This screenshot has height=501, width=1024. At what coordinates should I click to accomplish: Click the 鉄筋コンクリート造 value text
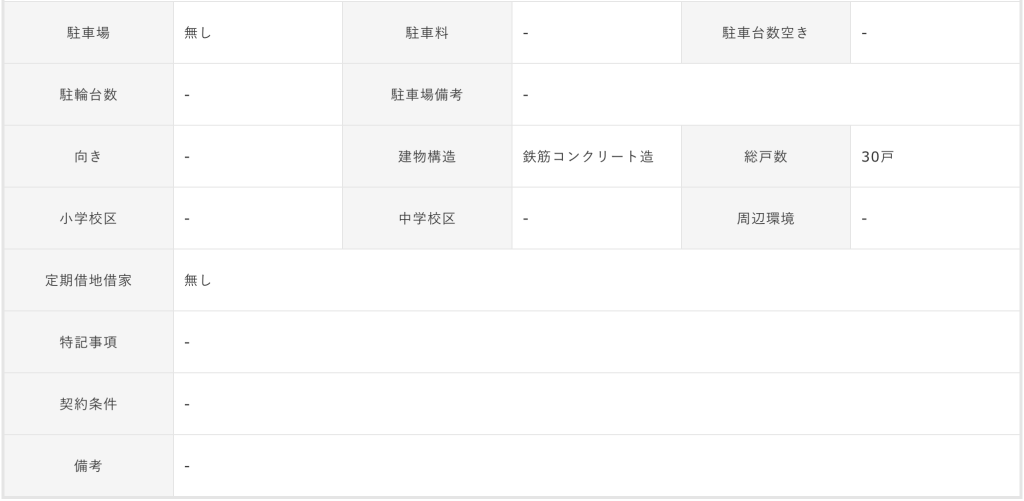pos(588,157)
